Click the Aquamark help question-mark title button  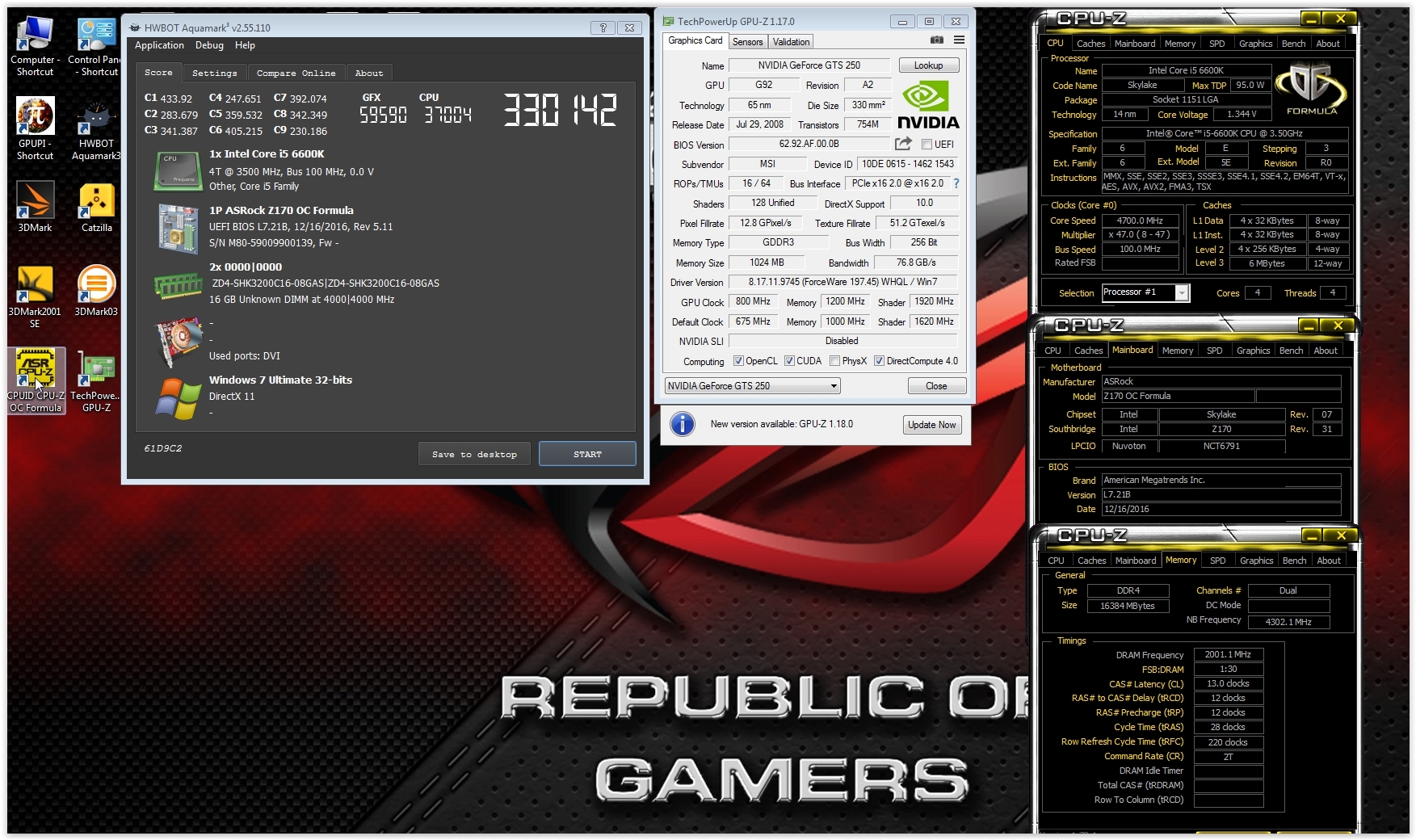coord(603,27)
